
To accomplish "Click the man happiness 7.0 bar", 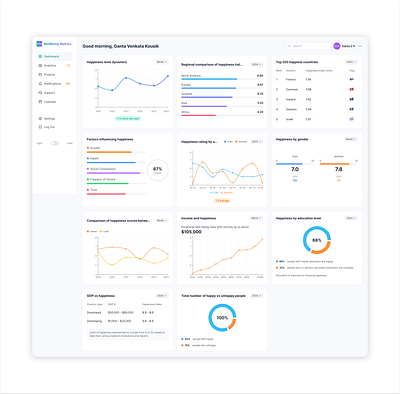I will (295, 164).
